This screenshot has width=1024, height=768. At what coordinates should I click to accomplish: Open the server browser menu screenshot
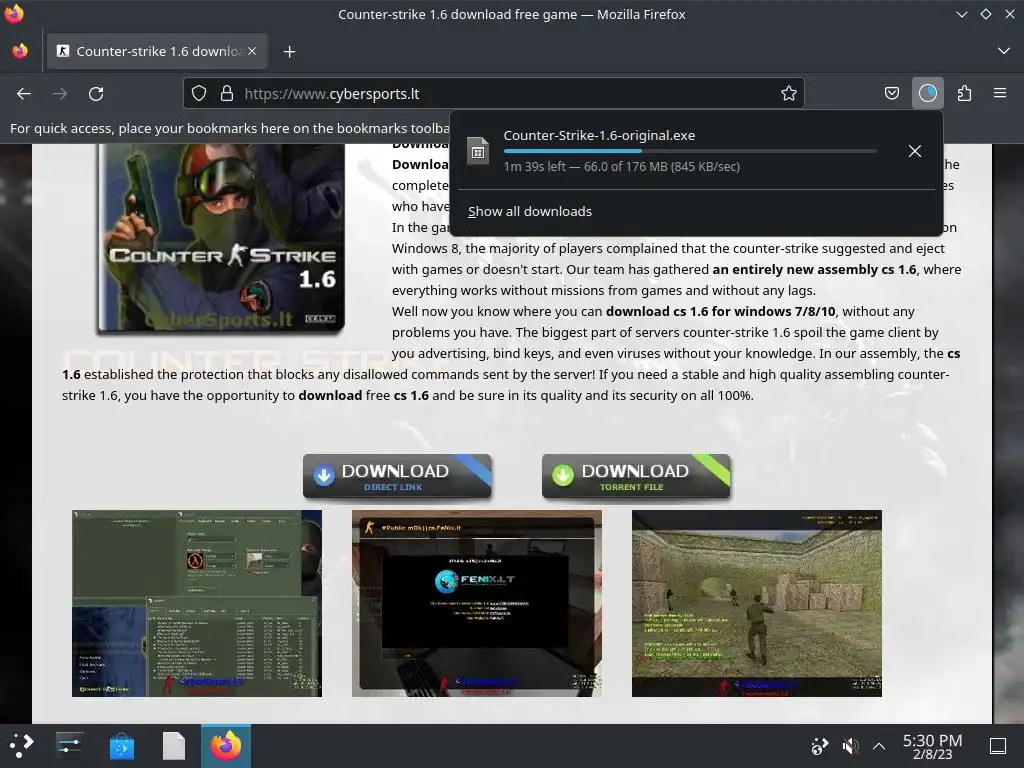tap(197, 603)
